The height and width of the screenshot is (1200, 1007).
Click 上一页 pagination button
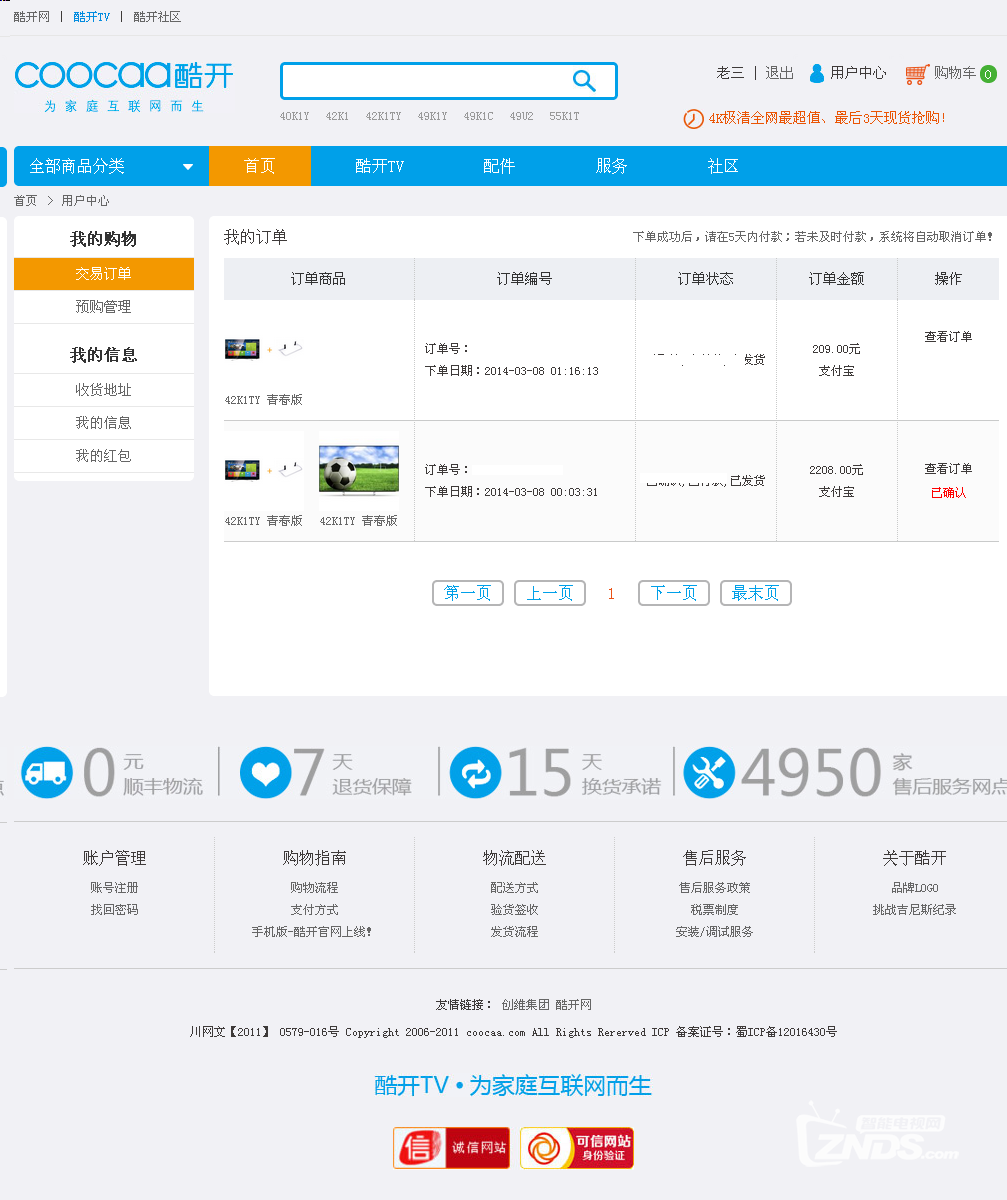coord(550,593)
